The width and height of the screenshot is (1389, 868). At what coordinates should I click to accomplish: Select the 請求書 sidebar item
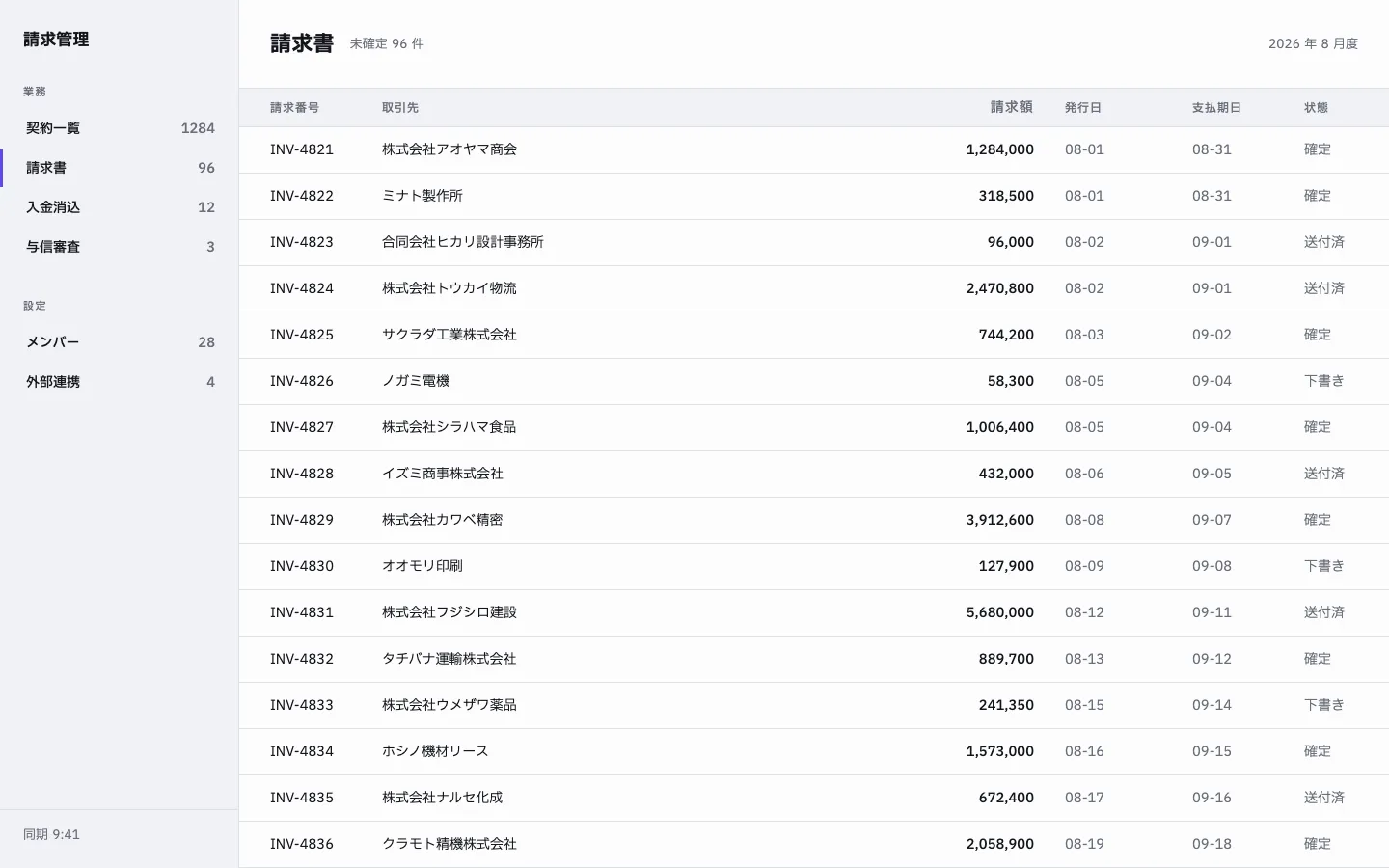pos(120,168)
